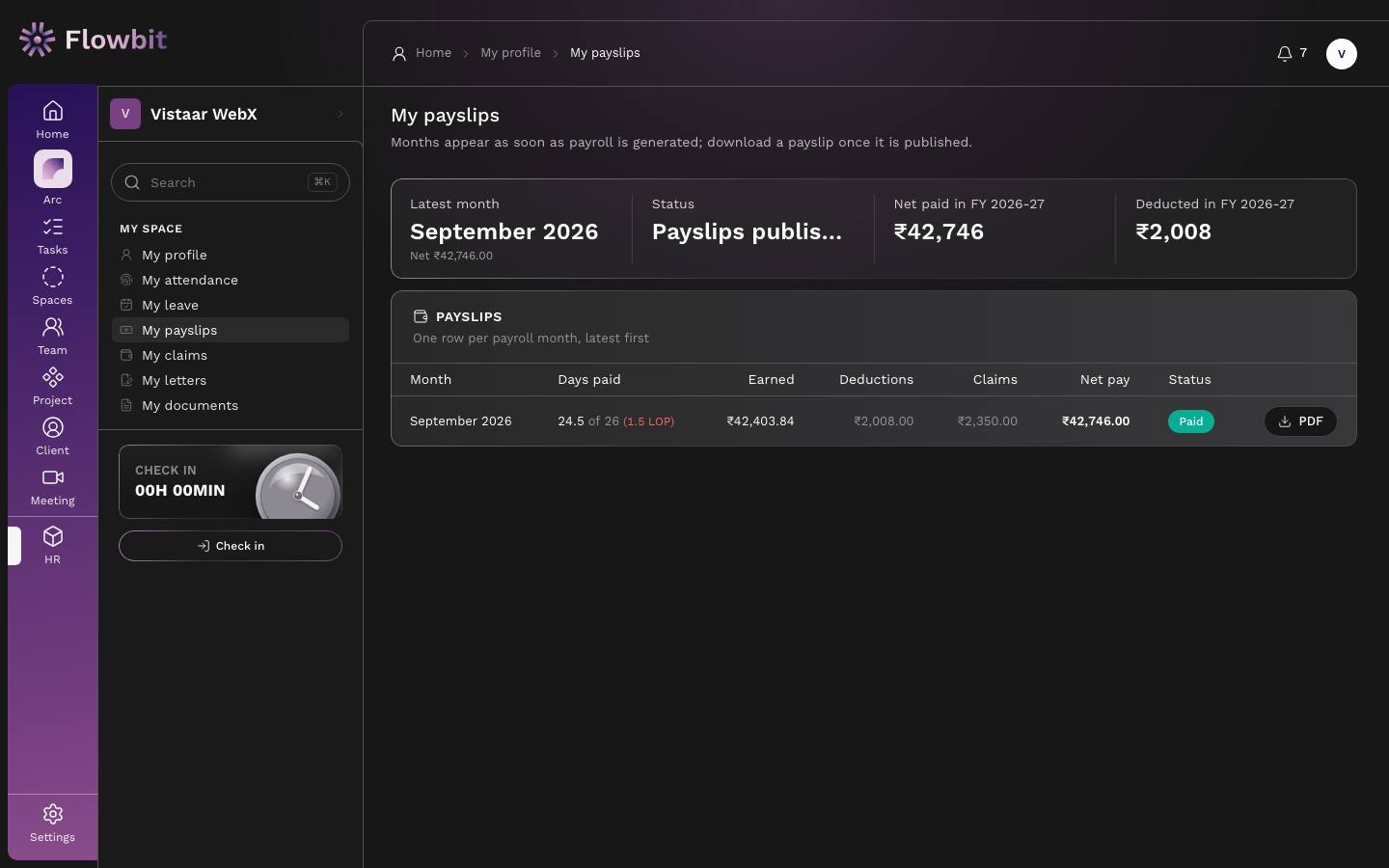The image size is (1389, 868).
Task: Go to My profile in sidebar
Action: [x=231, y=255]
